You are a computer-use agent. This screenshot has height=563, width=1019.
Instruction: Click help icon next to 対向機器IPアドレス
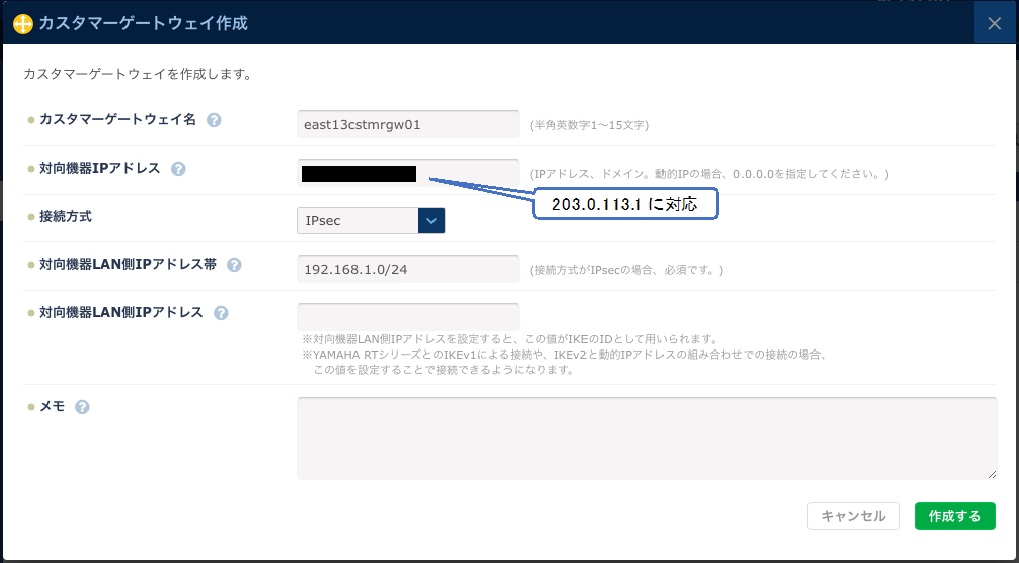[x=178, y=169]
